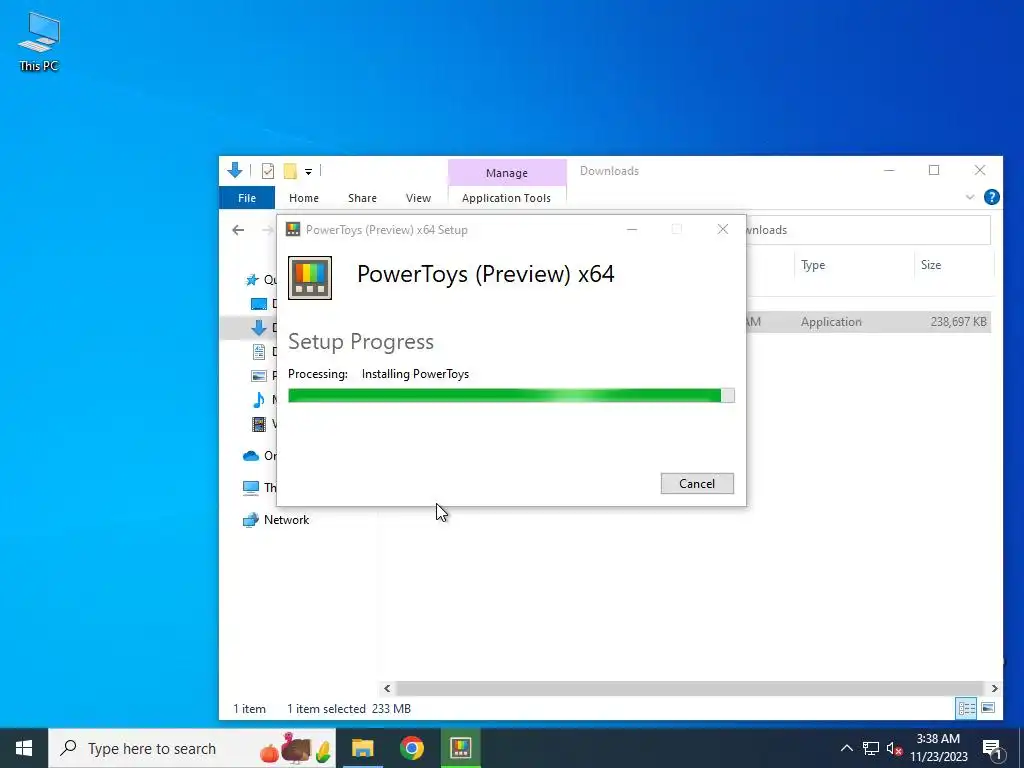
Task: Cancel the PowerToys installation
Action: [697, 483]
